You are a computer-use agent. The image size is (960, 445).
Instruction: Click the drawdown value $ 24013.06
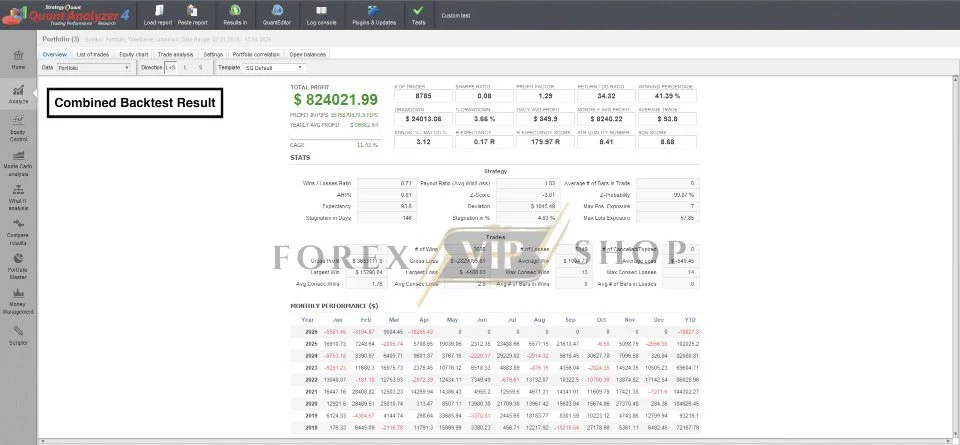point(424,119)
